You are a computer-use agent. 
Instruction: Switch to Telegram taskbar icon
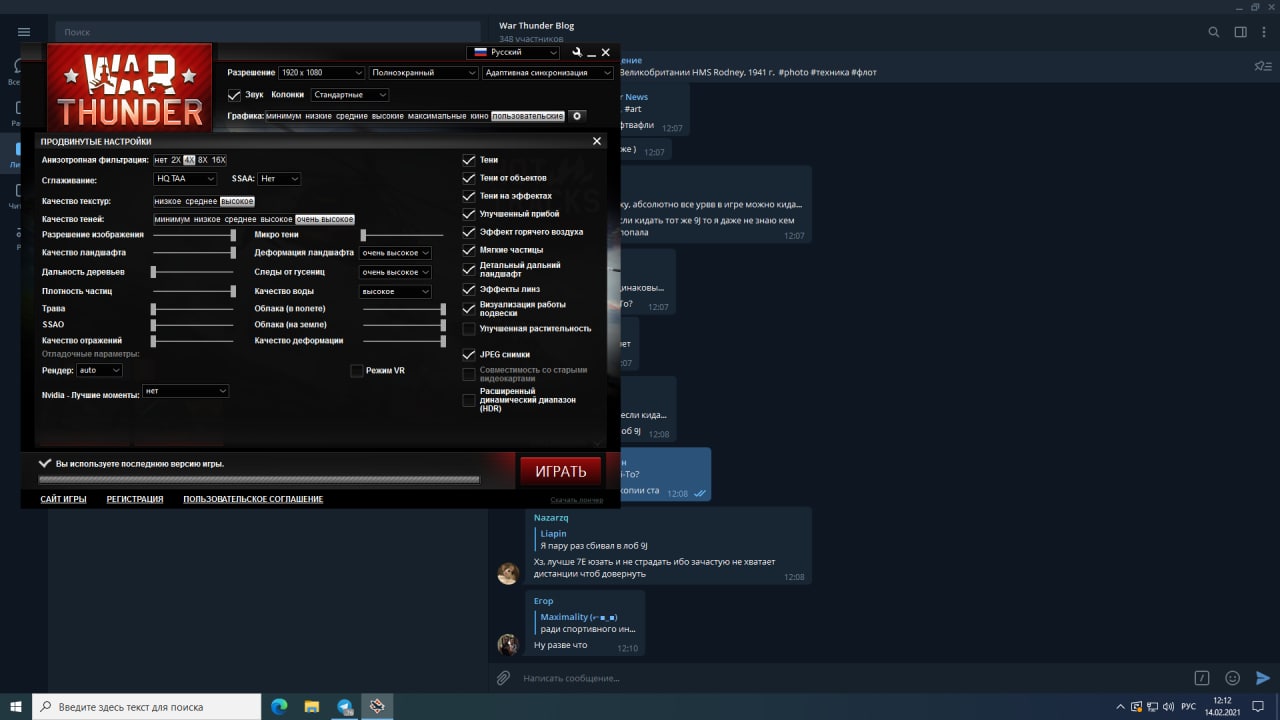click(345, 706)
